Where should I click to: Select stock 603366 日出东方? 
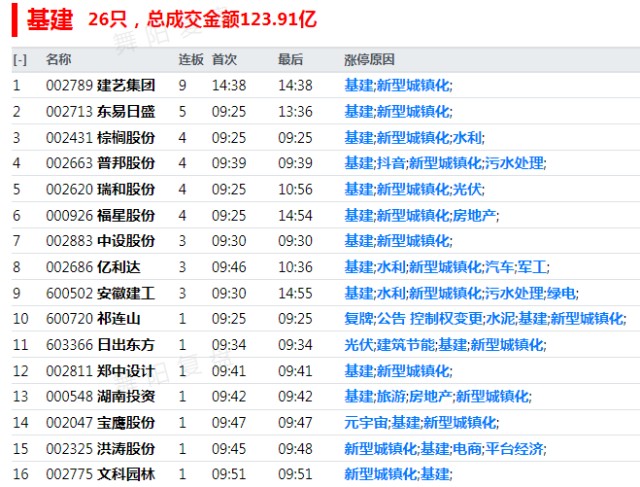click(x=100, y=345)
